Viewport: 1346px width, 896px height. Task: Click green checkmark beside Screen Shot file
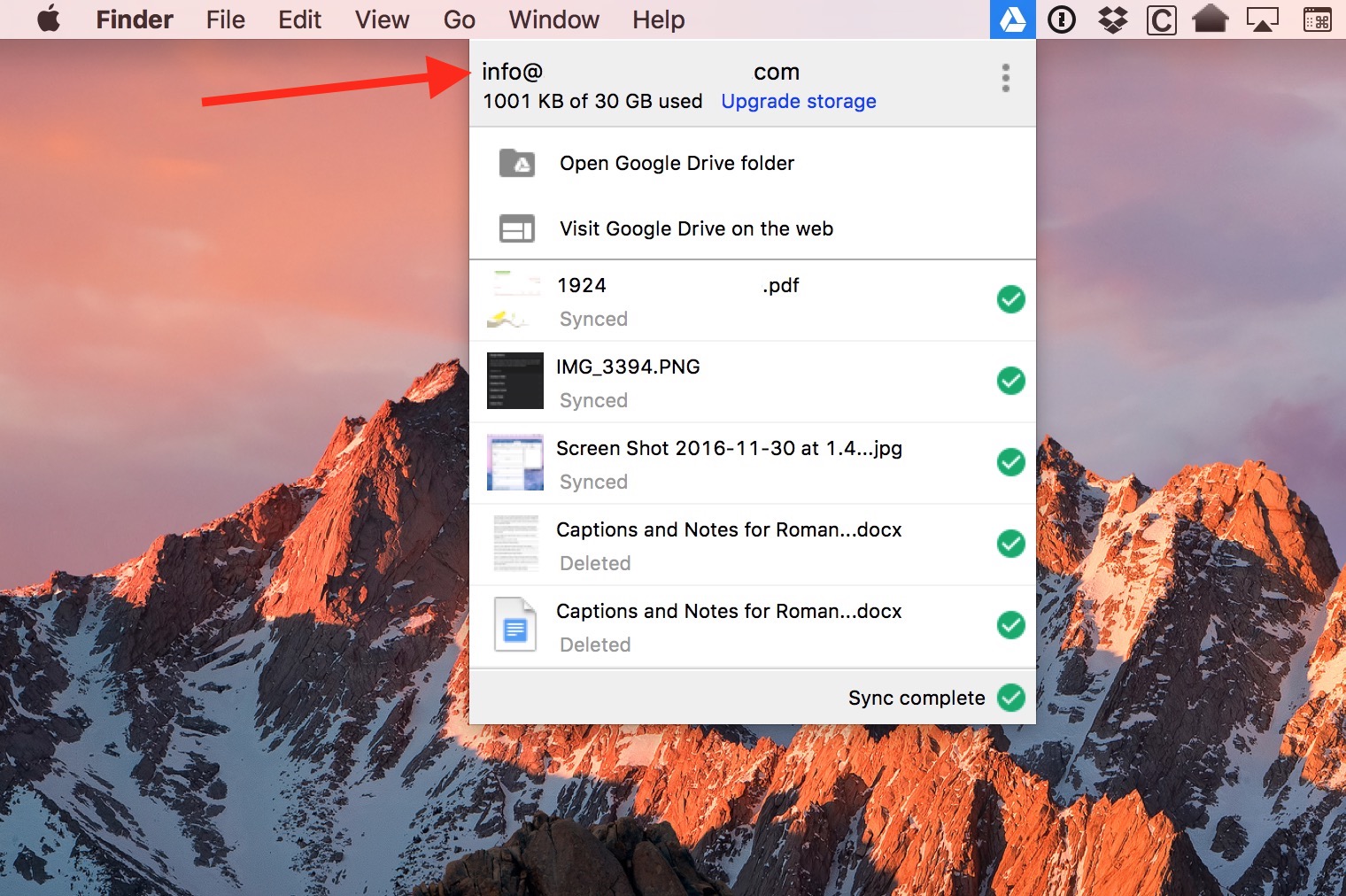1011,462
